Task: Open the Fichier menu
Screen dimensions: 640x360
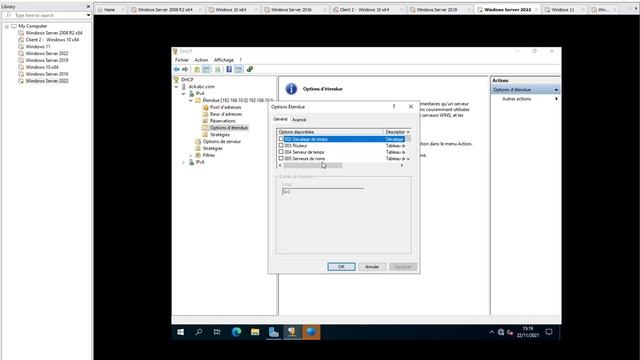Action: (182, 60)
